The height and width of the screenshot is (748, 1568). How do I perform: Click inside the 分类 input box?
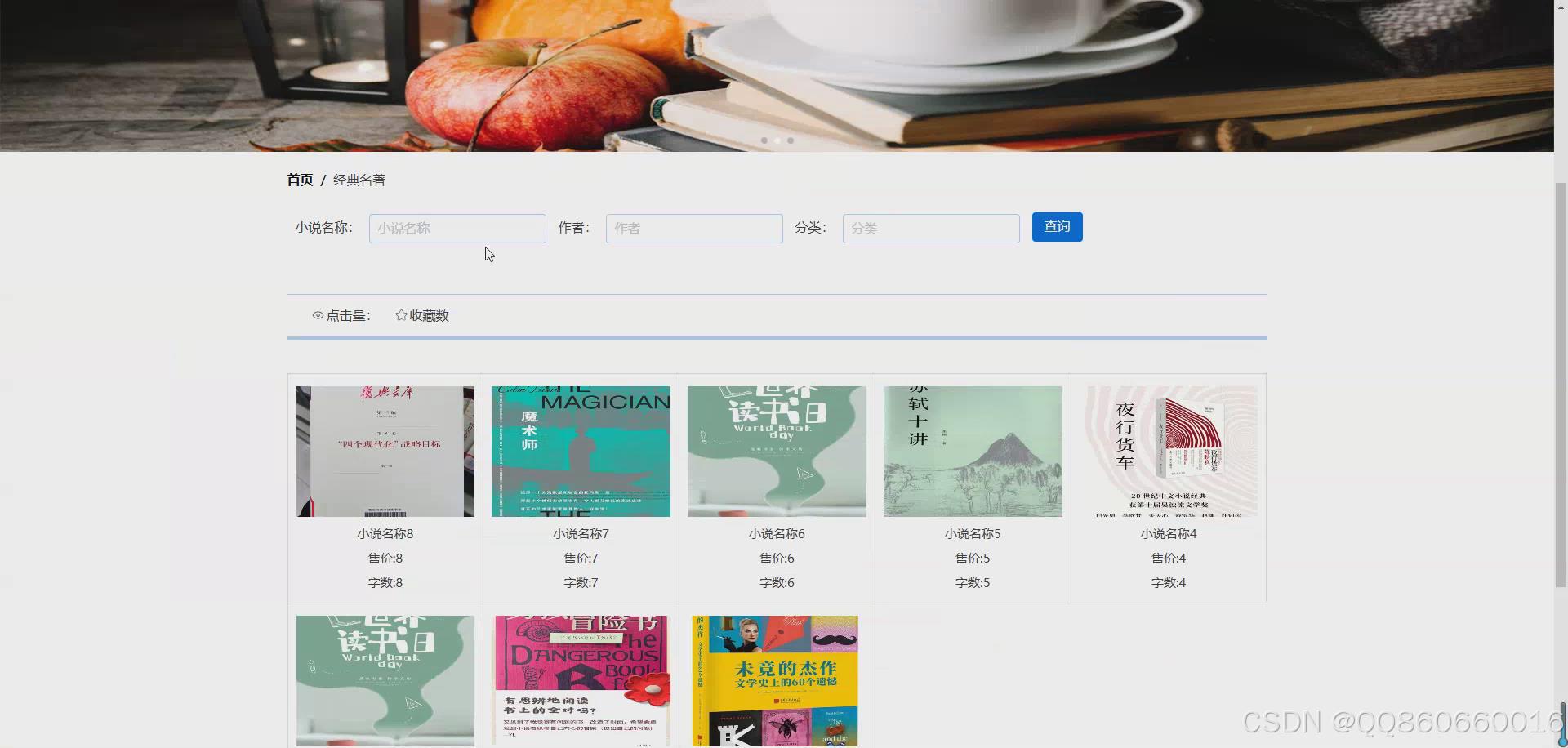[x=930, y=228]
